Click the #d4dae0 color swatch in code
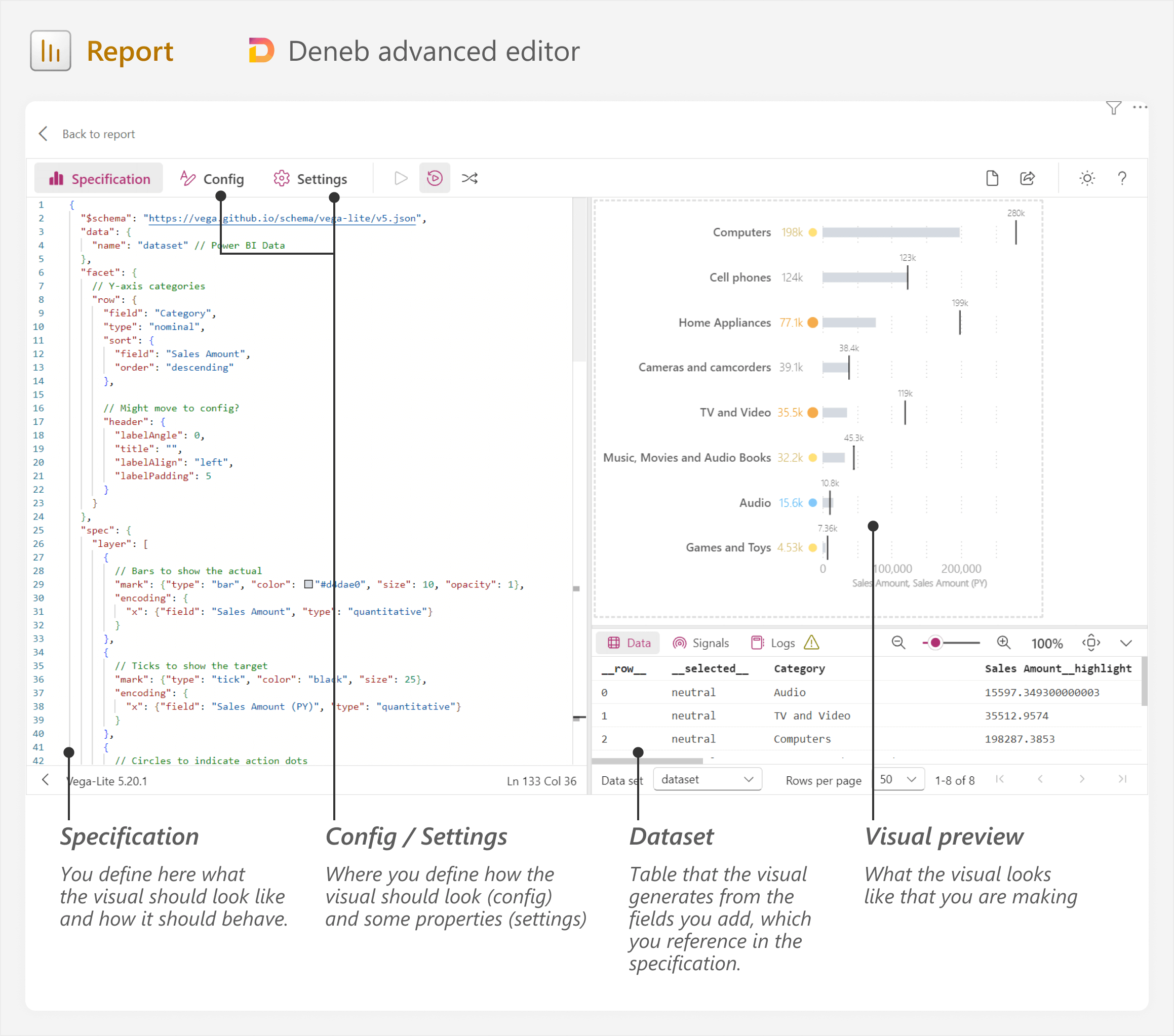The height and width of the screenshot is (1036, 1174). (x=308, y=584)
